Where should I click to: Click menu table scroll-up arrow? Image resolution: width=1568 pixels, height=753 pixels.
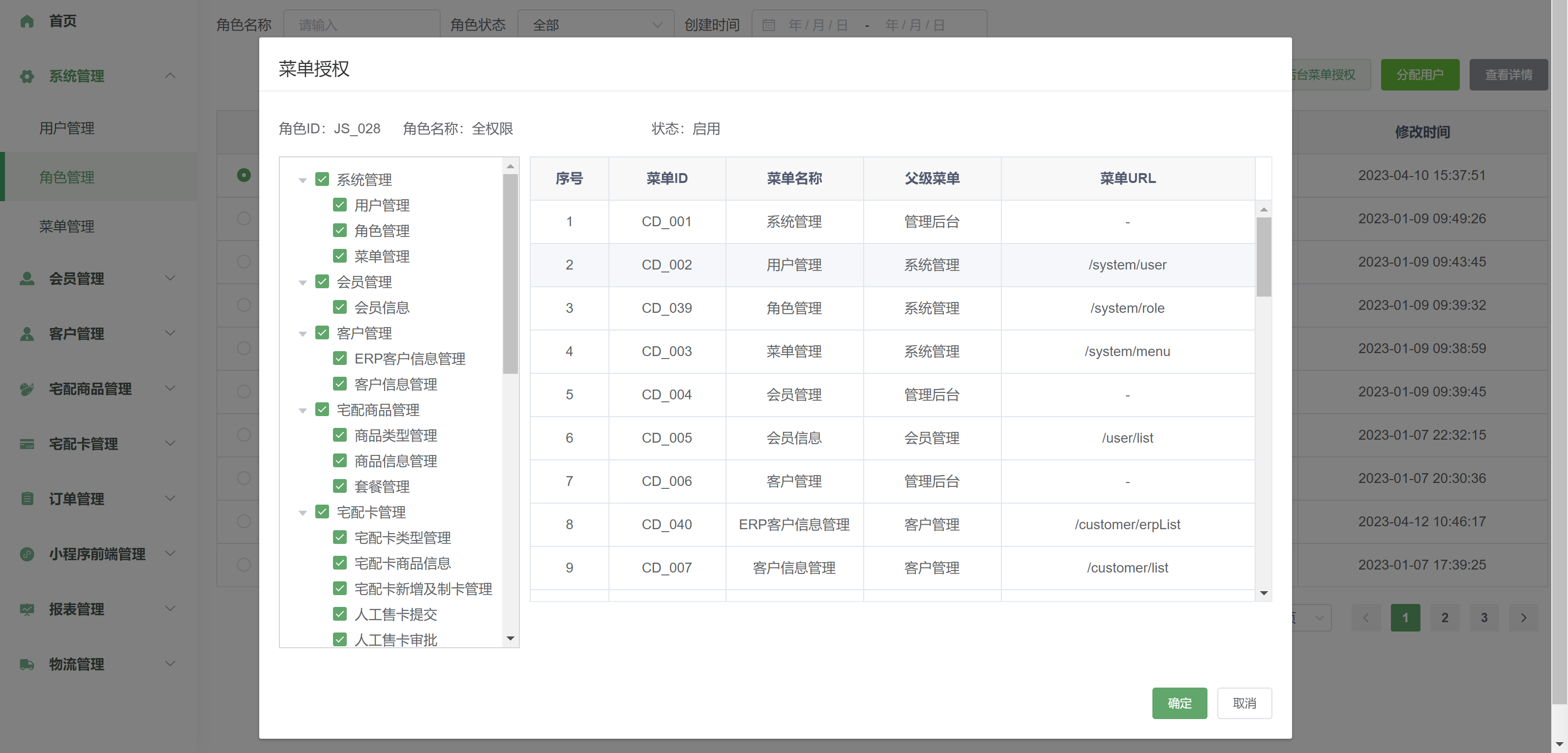(x=1264, y=210)
